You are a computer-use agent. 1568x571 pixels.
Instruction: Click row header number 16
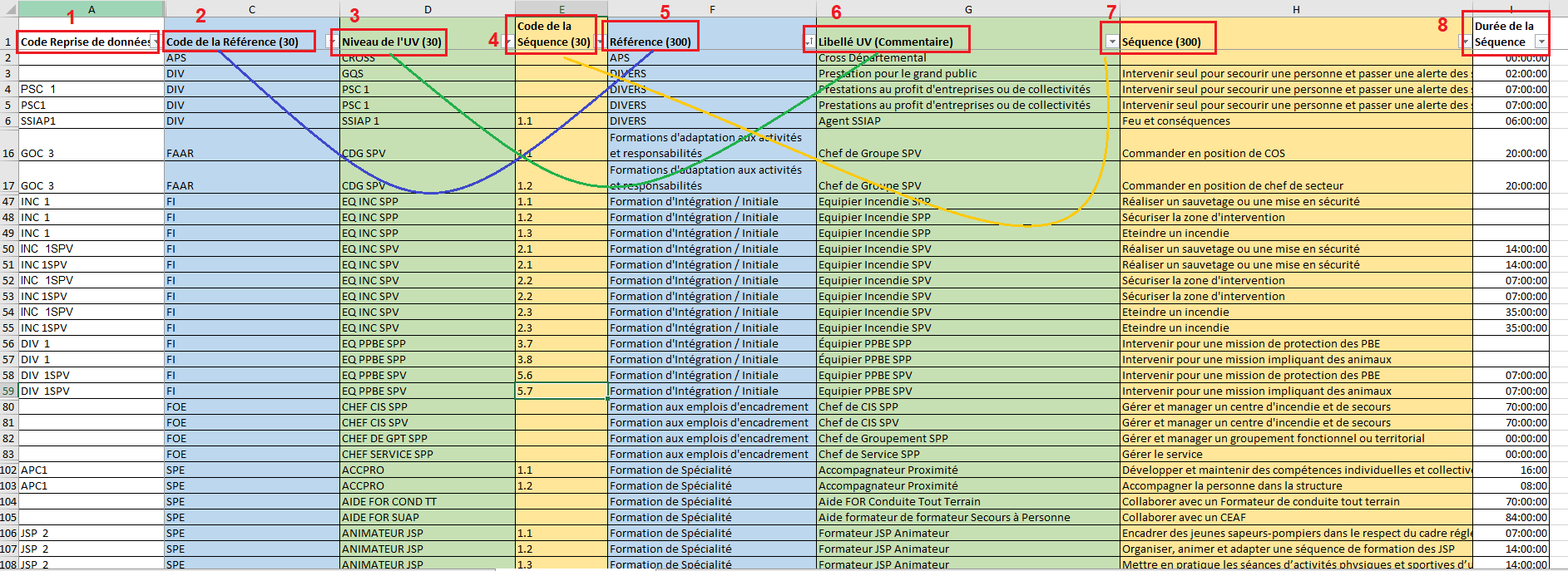tap(8, 153)
